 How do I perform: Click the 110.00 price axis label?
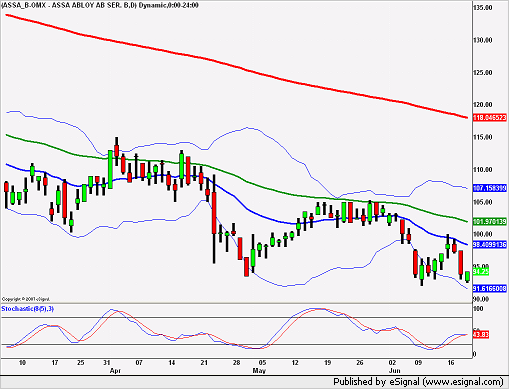pyautogui.click(x=482, y=170)
